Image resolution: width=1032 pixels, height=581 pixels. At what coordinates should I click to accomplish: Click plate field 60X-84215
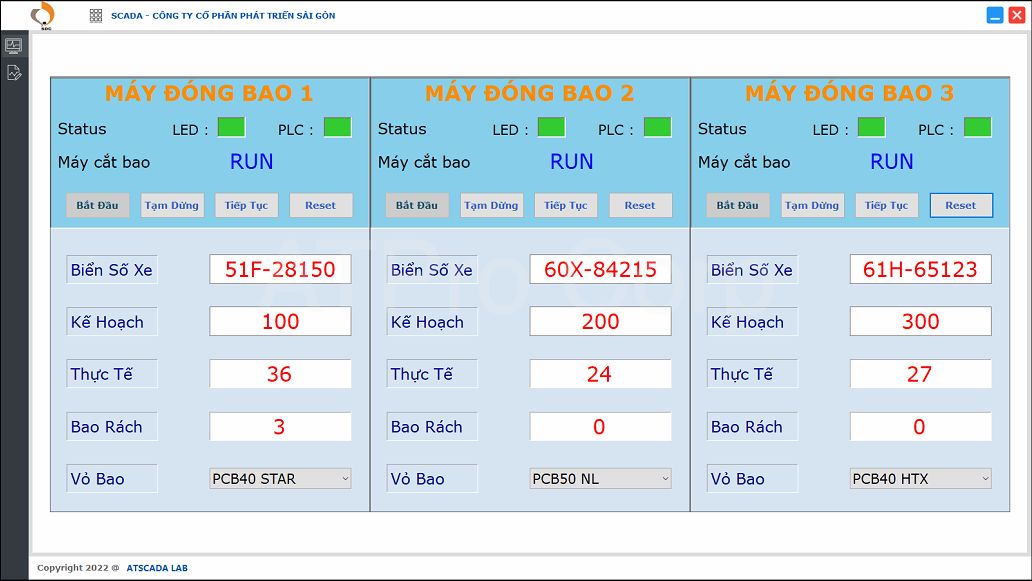tap(600, 269)
